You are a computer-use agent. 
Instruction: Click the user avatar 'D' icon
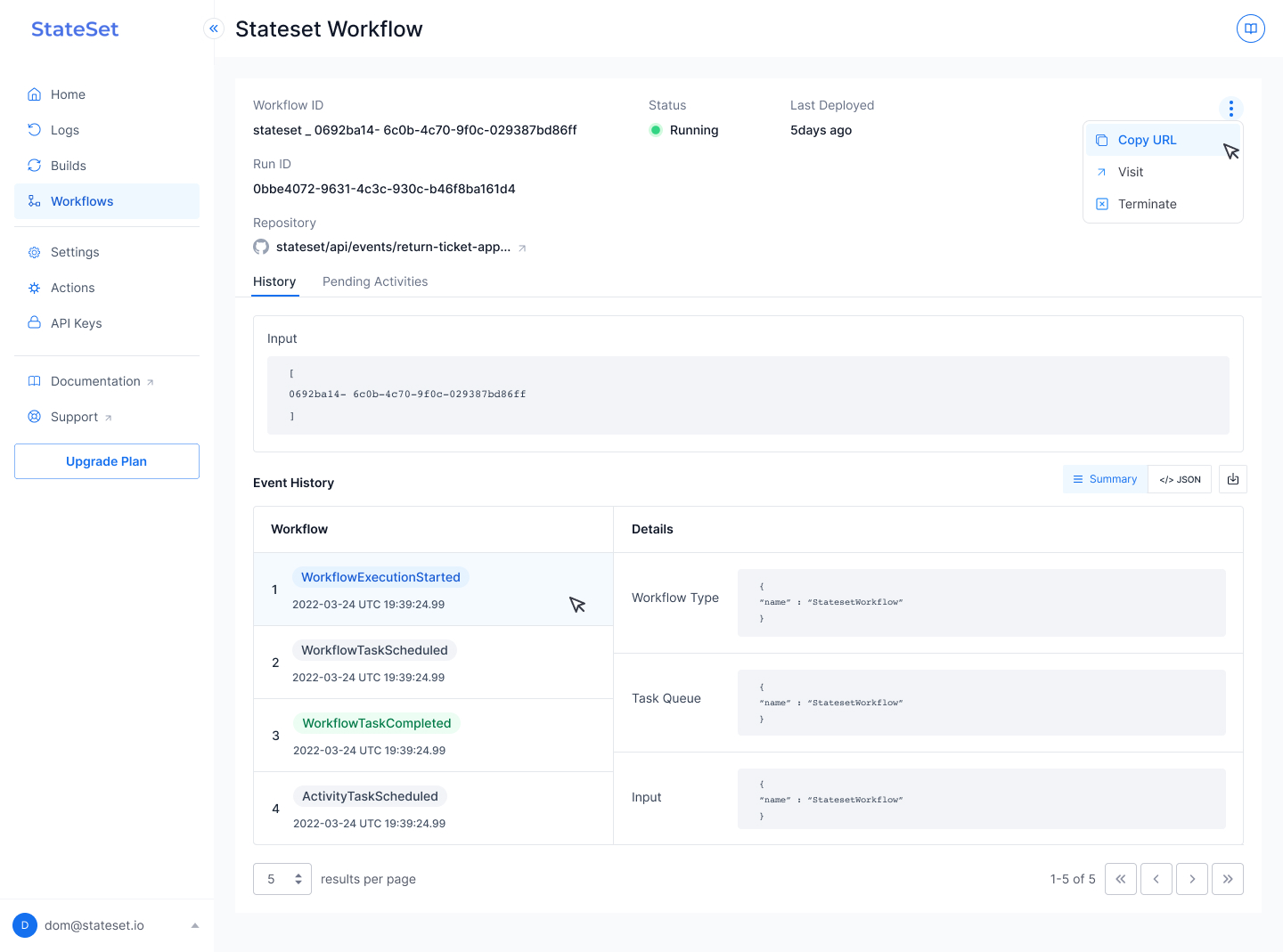(25, 925)
